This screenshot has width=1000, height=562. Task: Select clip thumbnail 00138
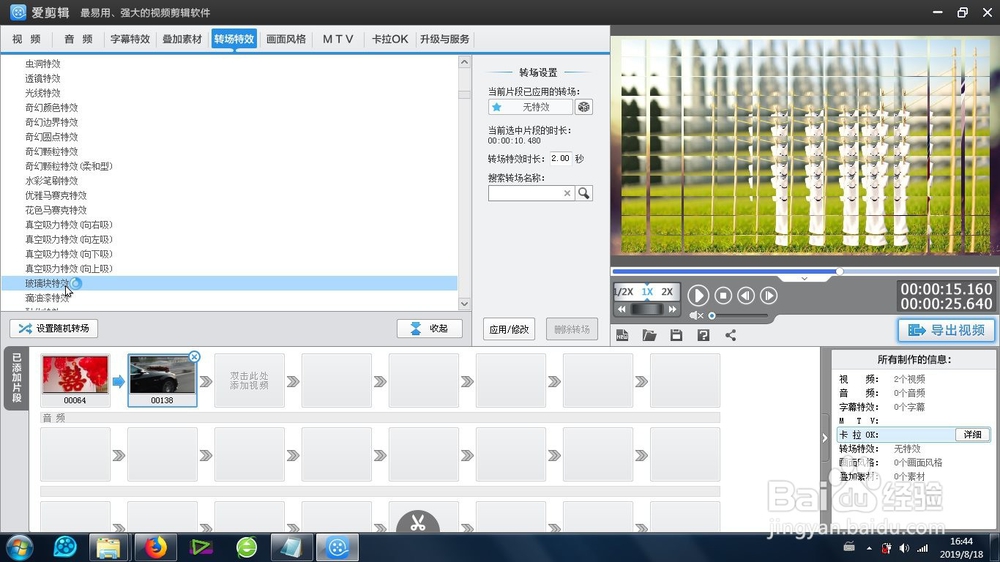pyautogui.click(x=163, y=380)
